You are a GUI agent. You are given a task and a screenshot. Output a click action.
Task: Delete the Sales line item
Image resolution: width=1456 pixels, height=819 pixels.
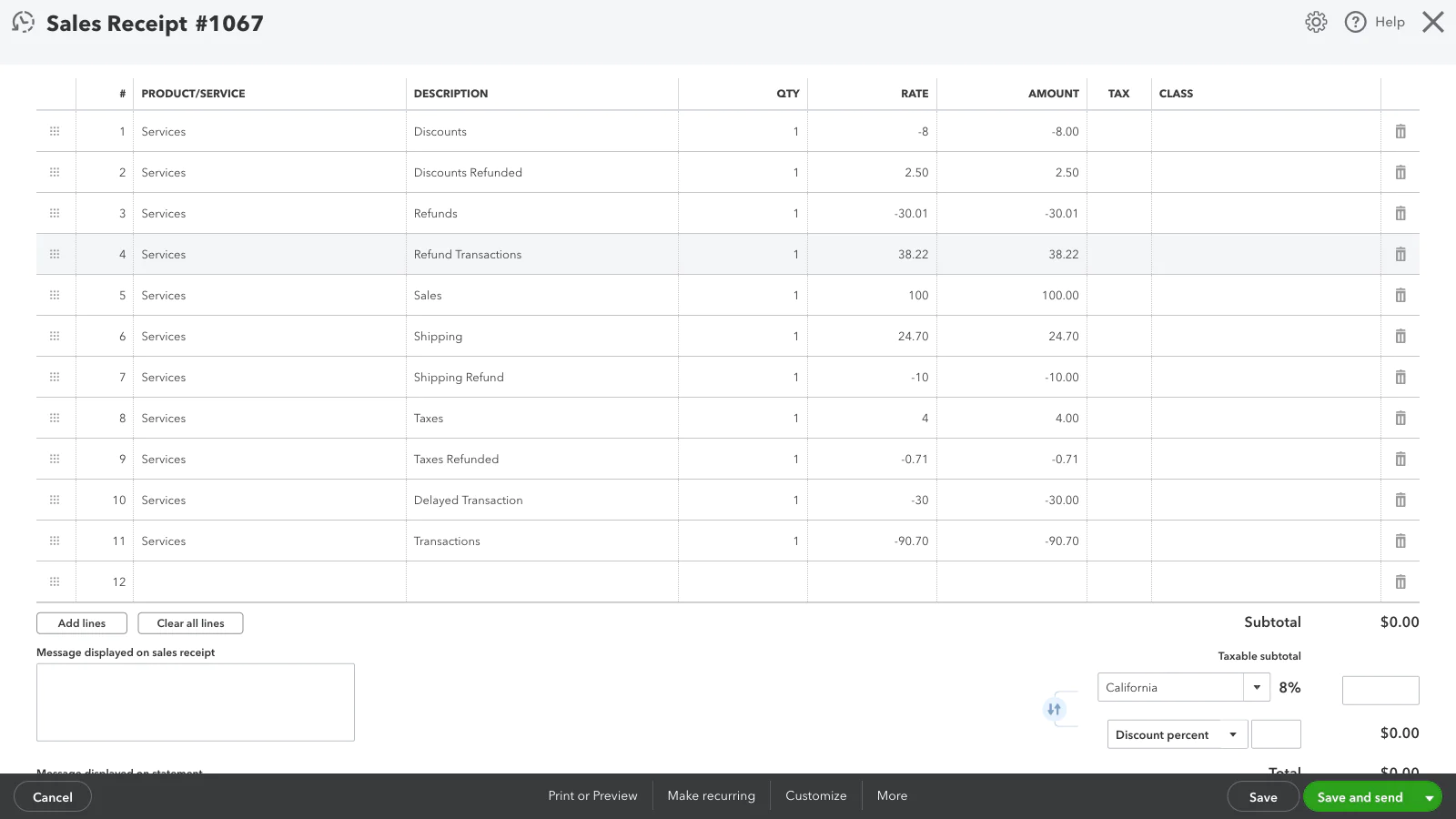point(1400,296)
